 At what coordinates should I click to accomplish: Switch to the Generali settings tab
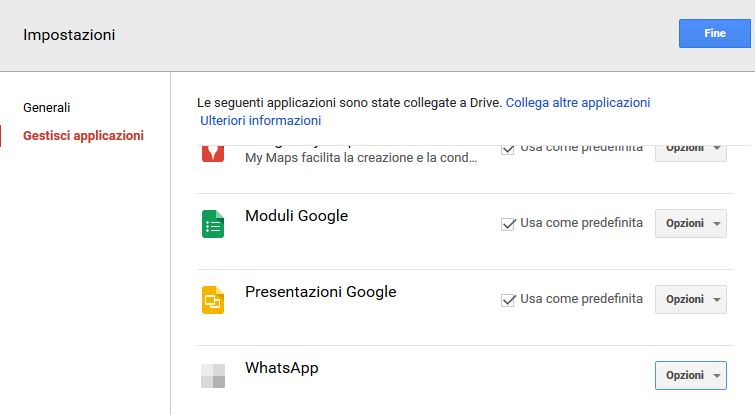47,107
